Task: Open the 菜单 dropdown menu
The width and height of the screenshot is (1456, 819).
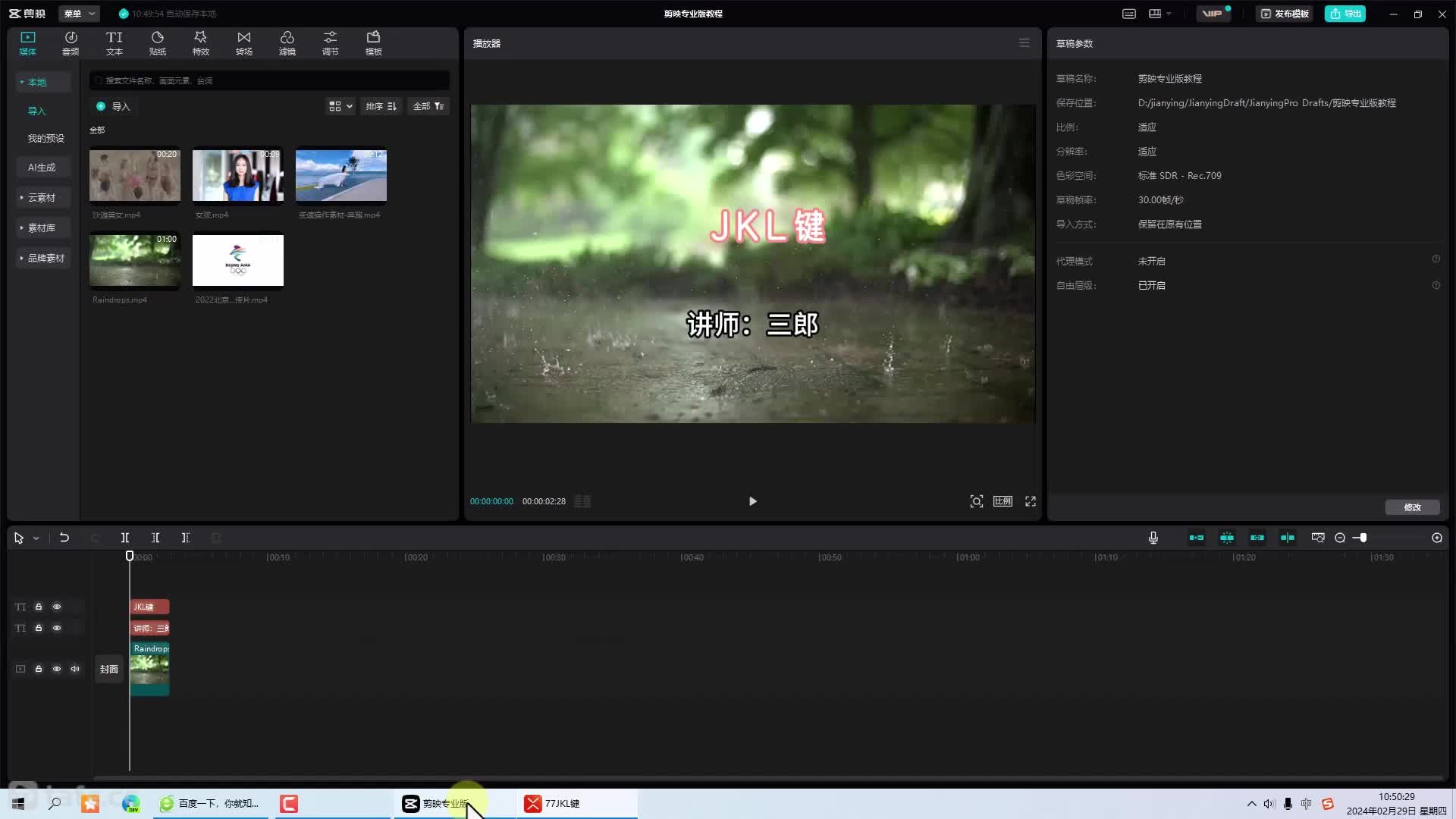Action: tap(79, 14)
